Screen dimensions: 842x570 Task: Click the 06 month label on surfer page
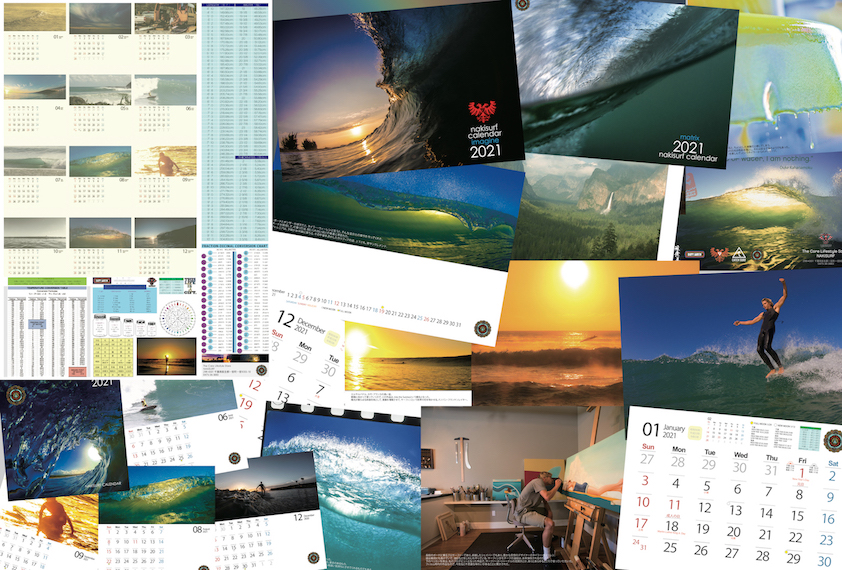pyautogui.click(x=225, y=417)
